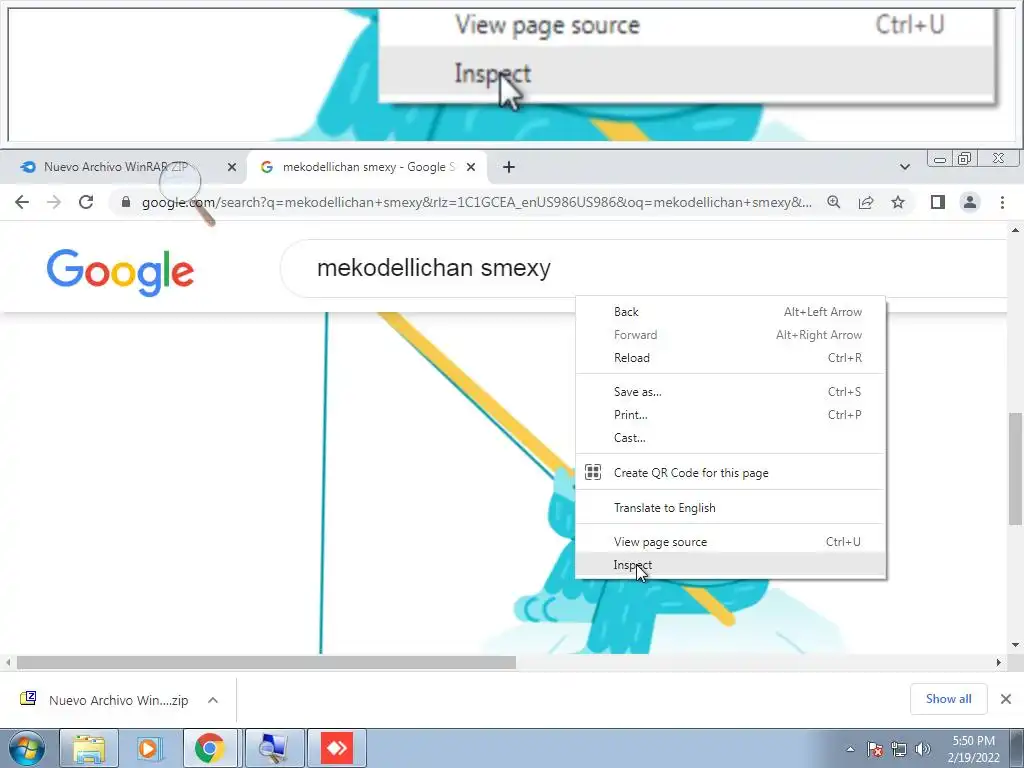
Task: Show hidden tray icons arrow
Action: [x=850, y=749]
